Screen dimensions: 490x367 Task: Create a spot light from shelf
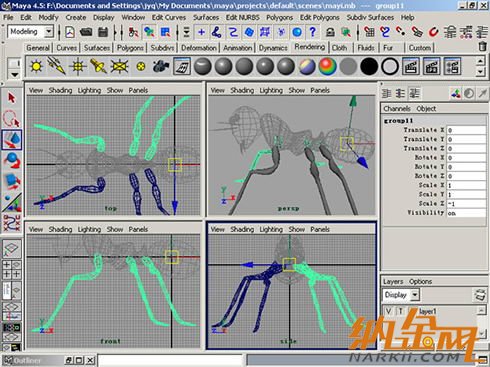point(98,66)
